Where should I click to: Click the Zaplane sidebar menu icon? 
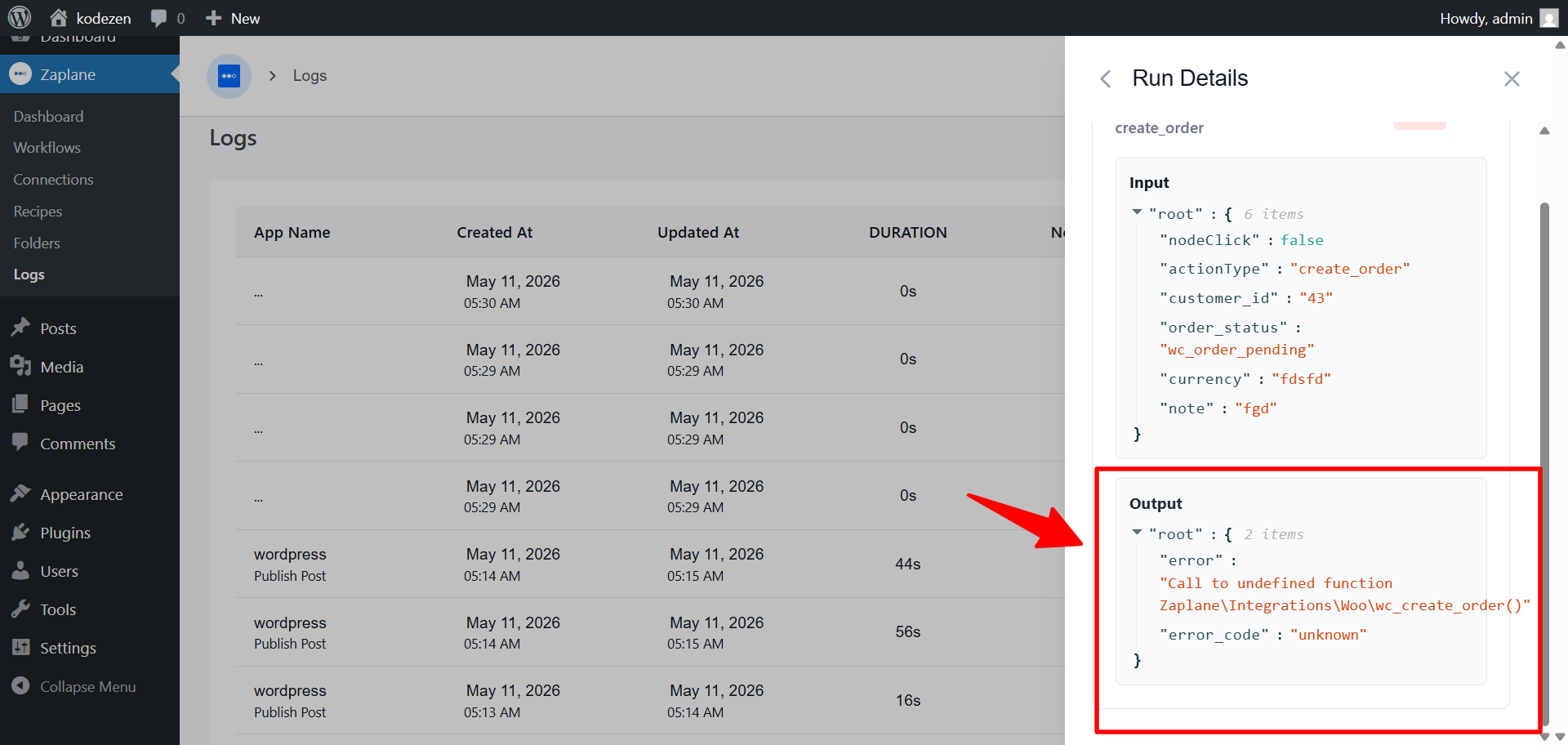coord(20,74)
